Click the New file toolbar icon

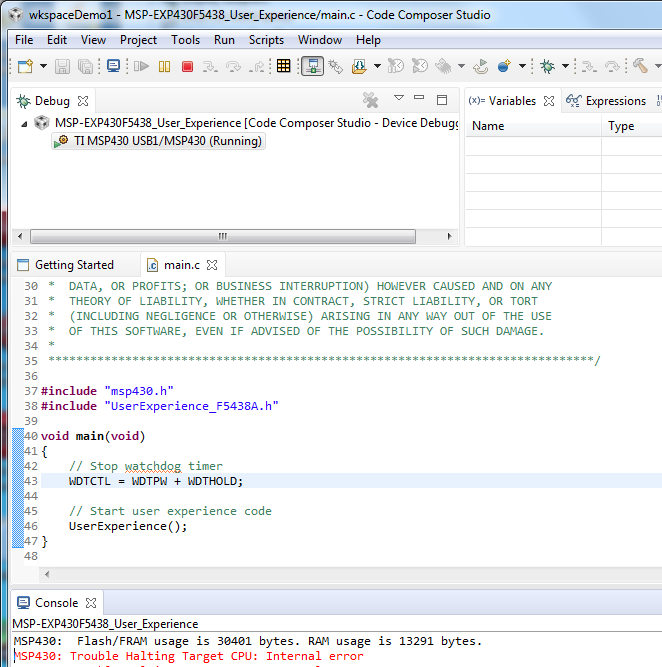point(25,67)
